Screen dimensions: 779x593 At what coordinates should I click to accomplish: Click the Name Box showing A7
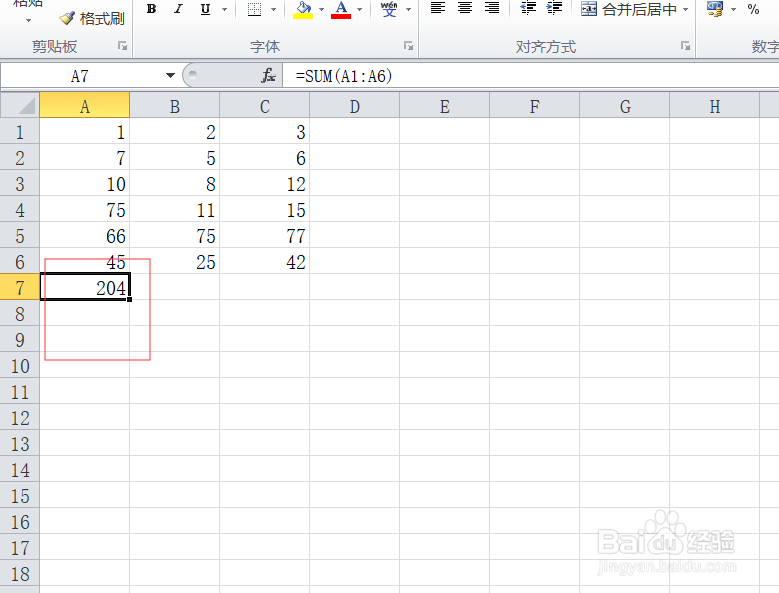(81, 76)
